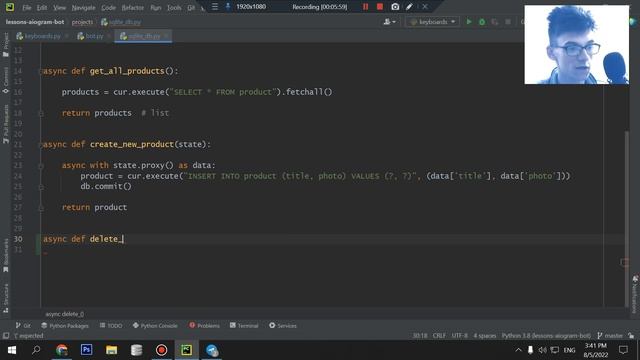Screen dimensions: 640x360
Task: Stop the screen recording
Action: click(x=380, y=7)
